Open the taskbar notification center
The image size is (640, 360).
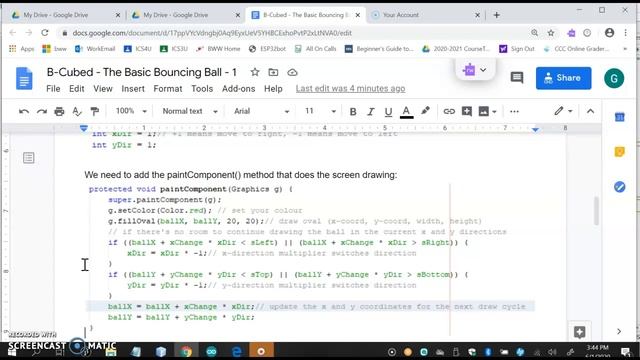click(625, 351)
